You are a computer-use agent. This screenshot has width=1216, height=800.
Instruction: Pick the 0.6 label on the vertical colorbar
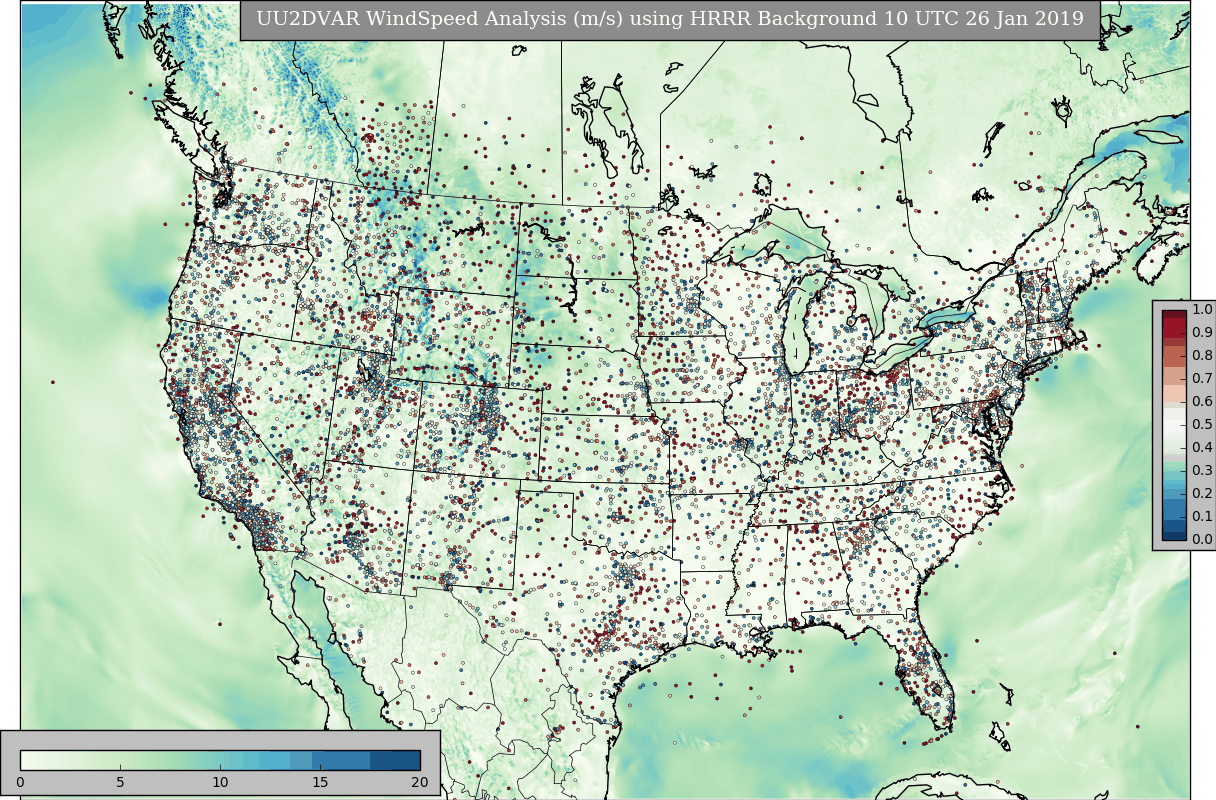1201,402
